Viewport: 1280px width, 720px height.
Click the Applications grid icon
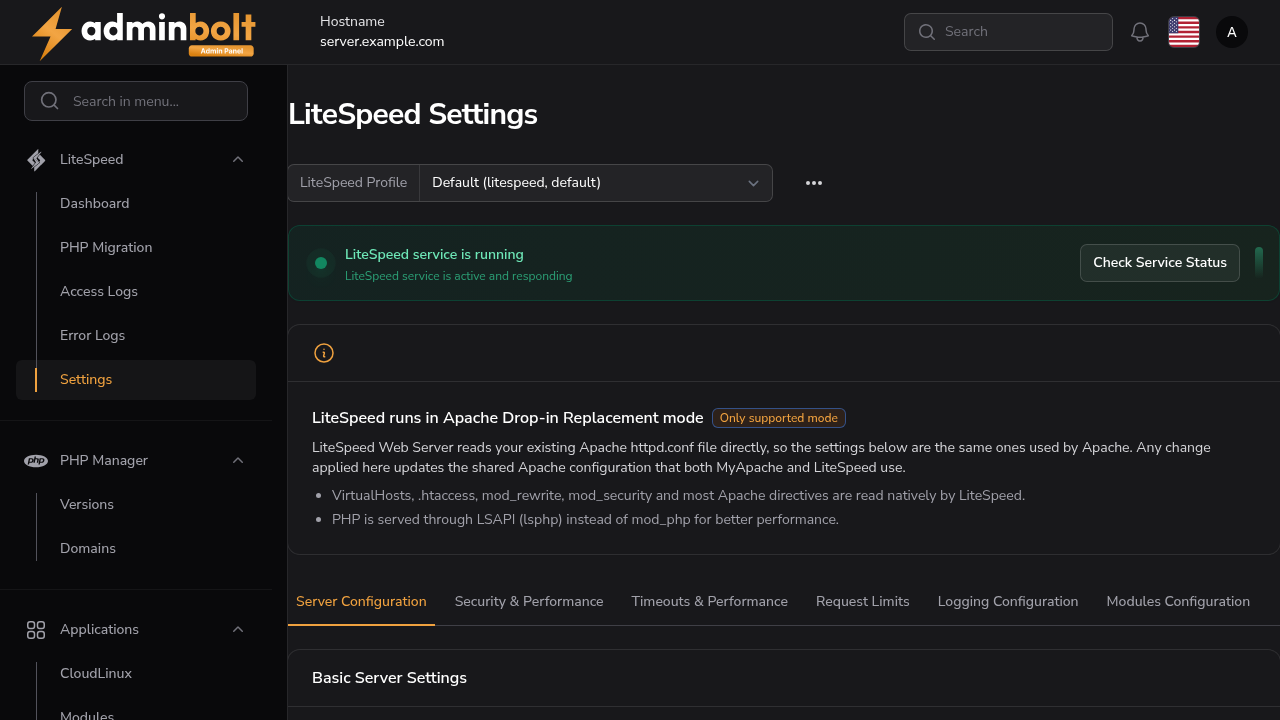click(x=36, y=630)
